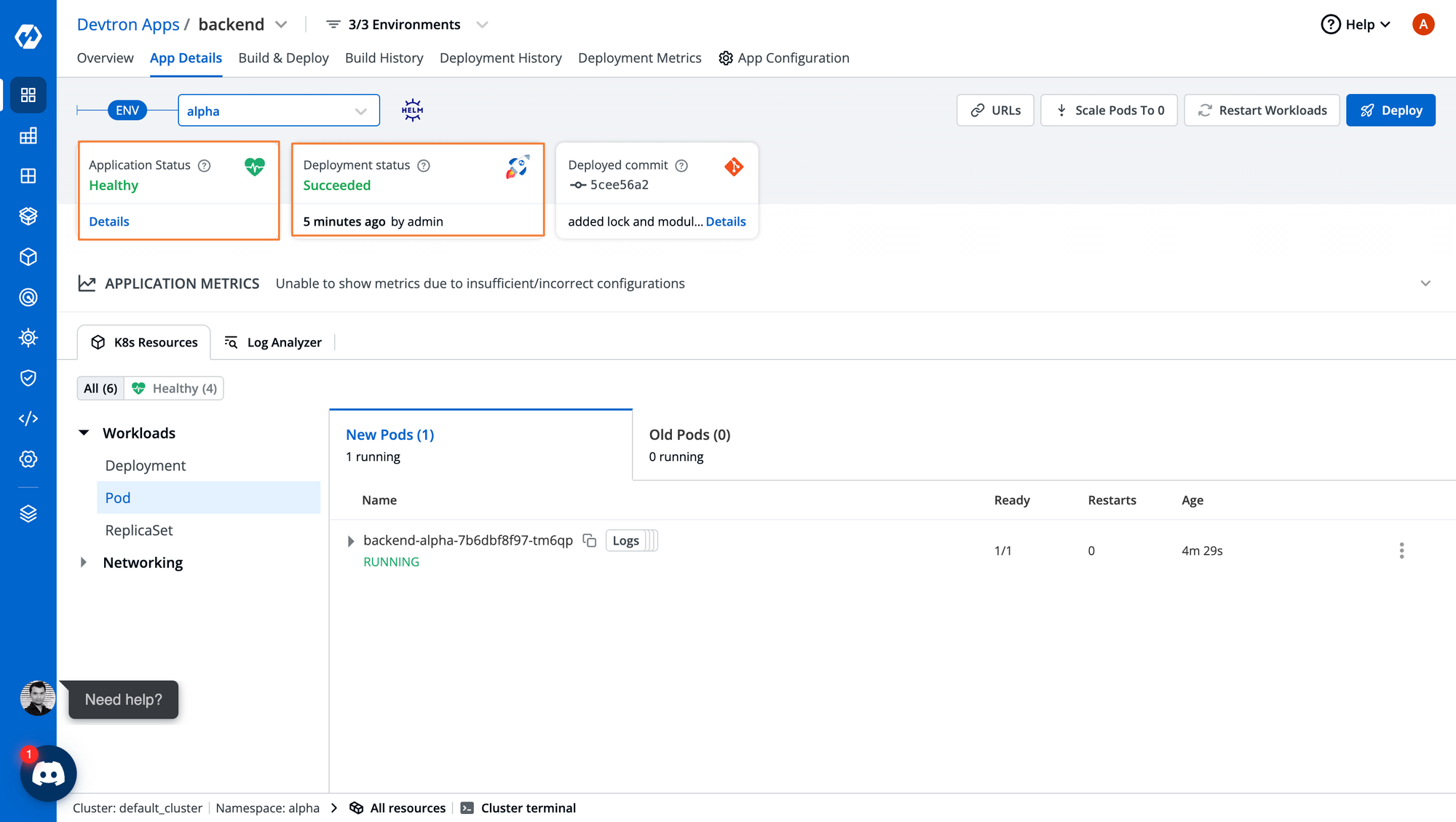
Task: Expand the pod backend-alpha-7b6dbf8f97-tm6qp
Action: (350, 540)
